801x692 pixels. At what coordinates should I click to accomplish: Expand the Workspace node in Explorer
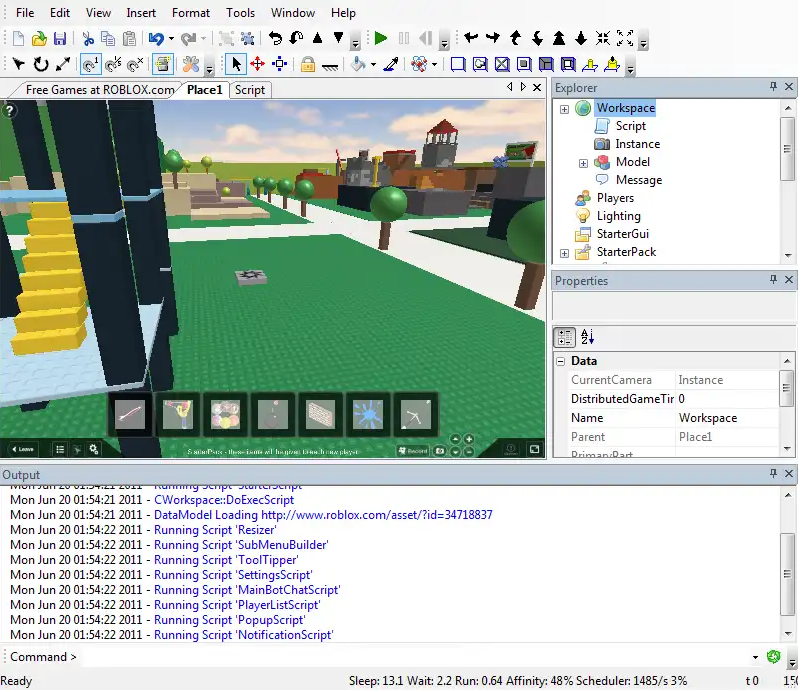(x=562, y=107)
